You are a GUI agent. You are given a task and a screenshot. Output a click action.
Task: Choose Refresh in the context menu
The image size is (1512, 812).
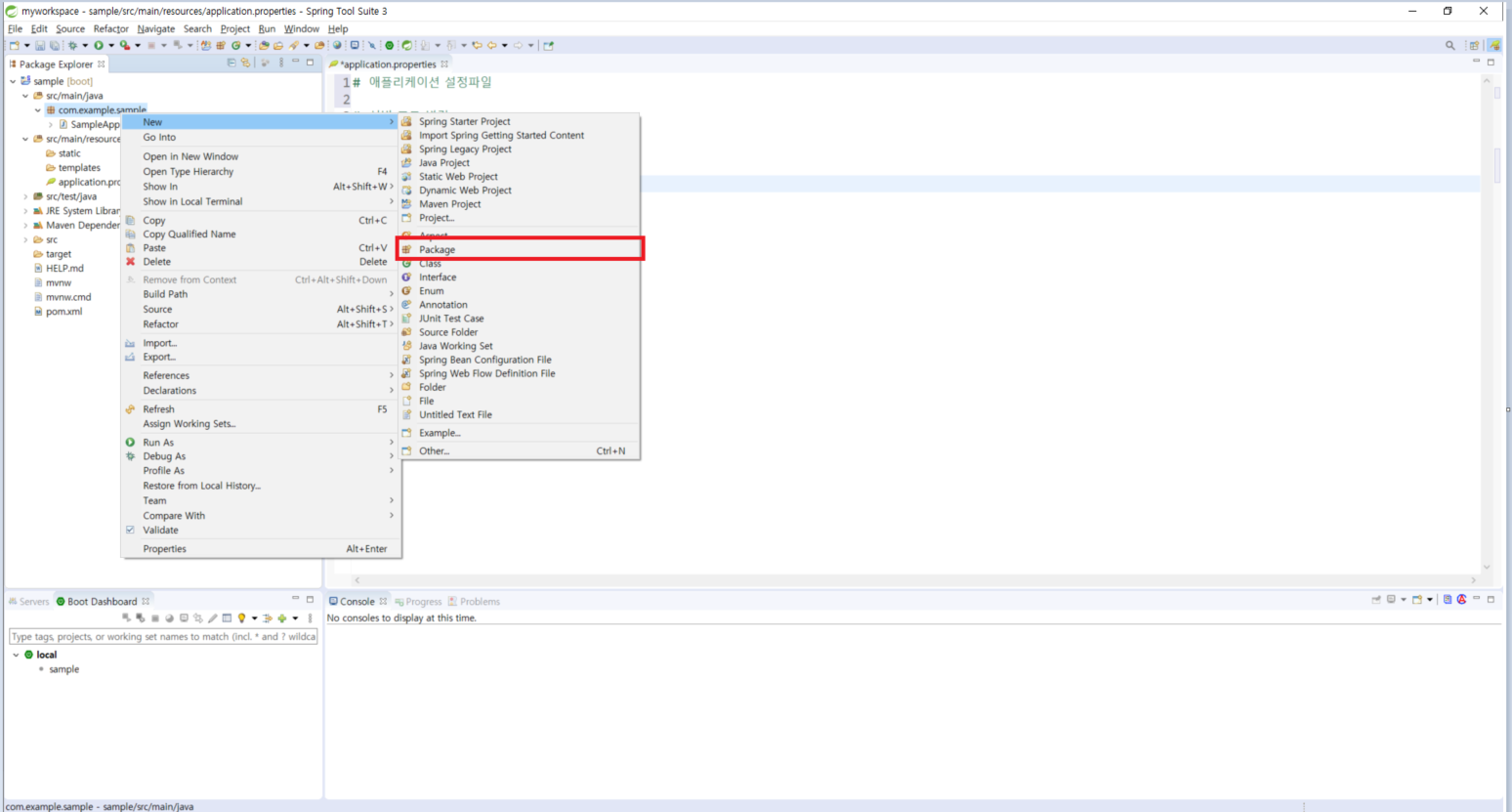coord(261,409)
